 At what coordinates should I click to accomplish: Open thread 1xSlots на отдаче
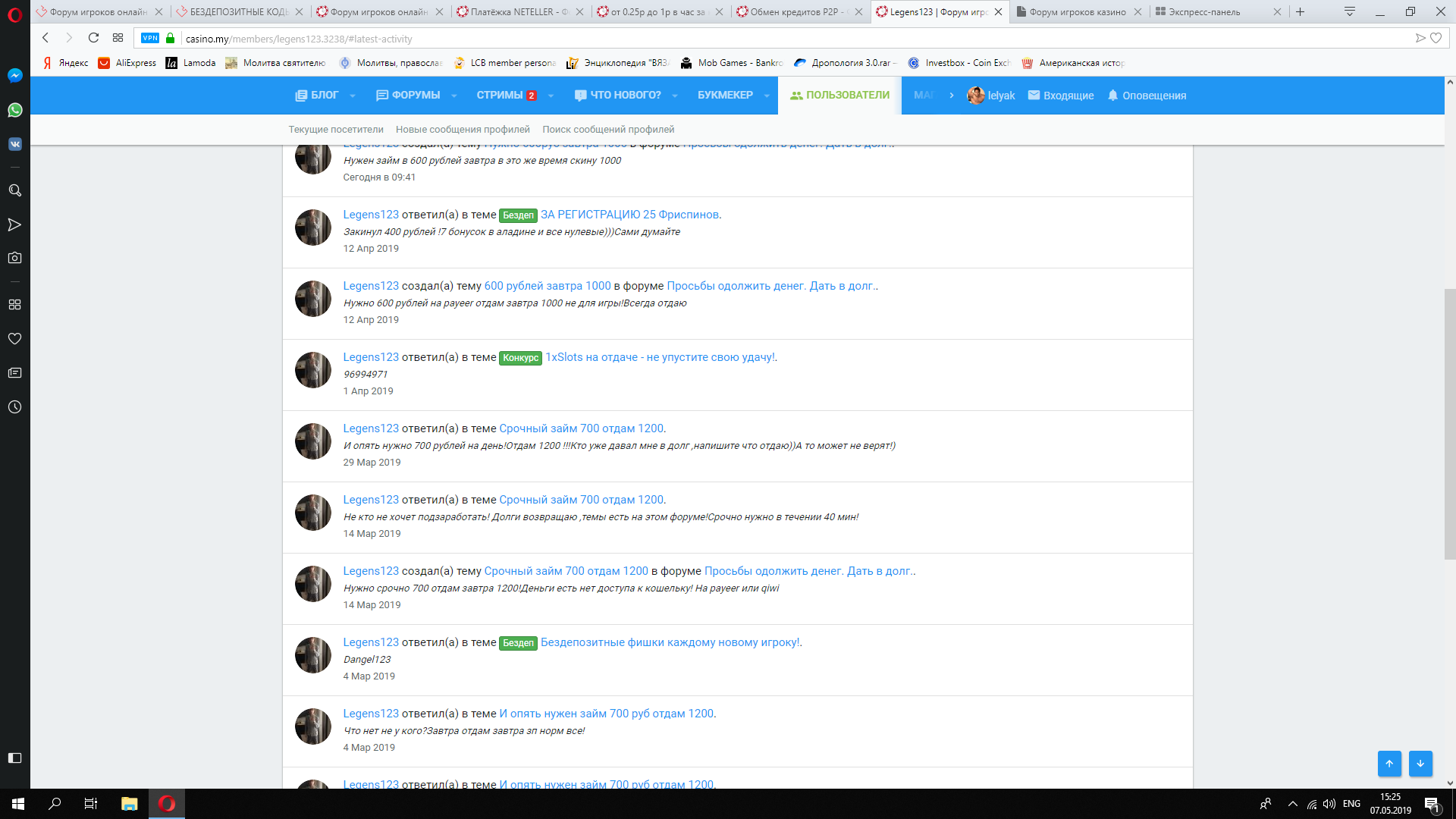[660, 357]
